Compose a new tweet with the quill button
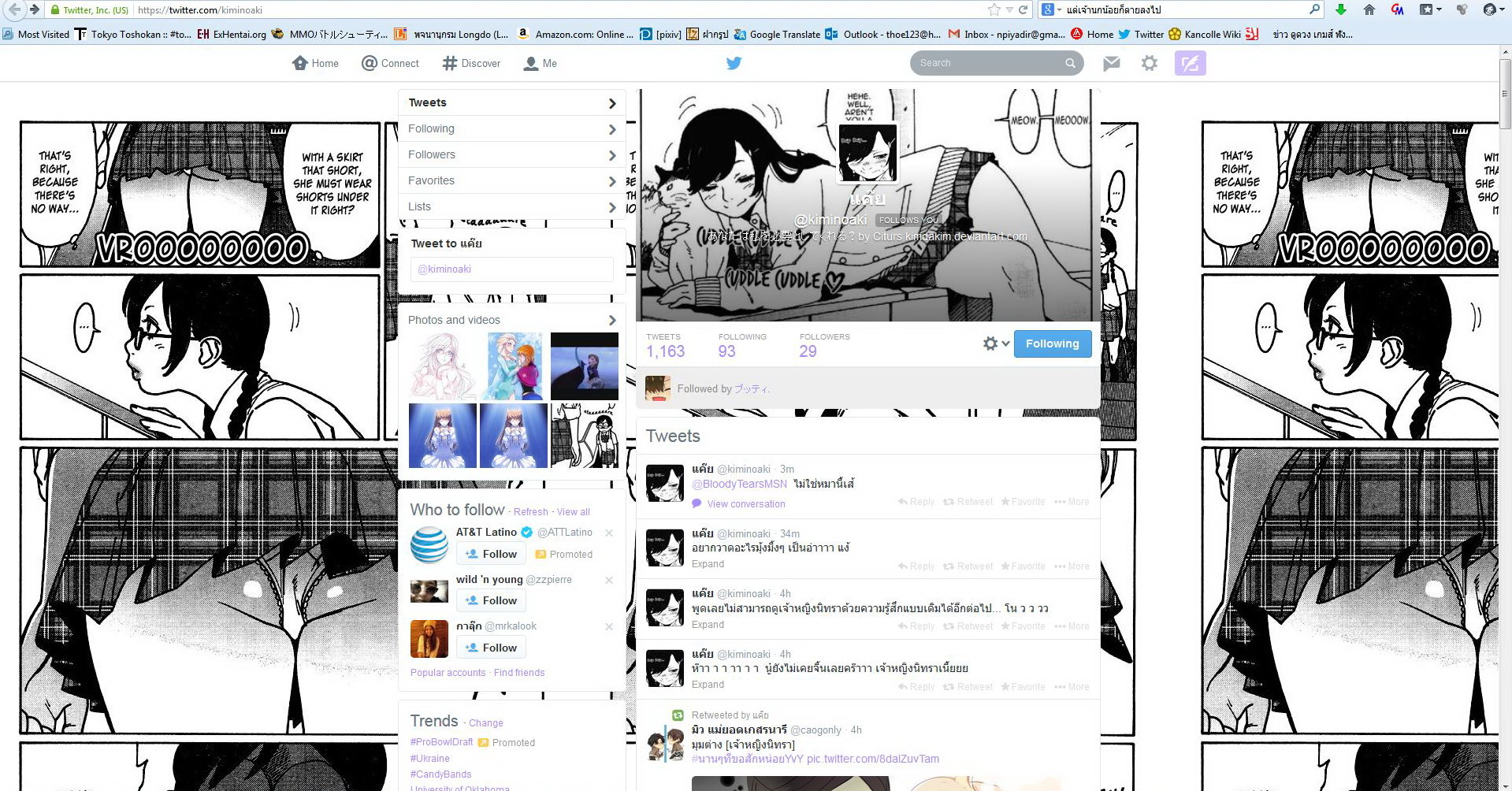 tap(1190, 63)
